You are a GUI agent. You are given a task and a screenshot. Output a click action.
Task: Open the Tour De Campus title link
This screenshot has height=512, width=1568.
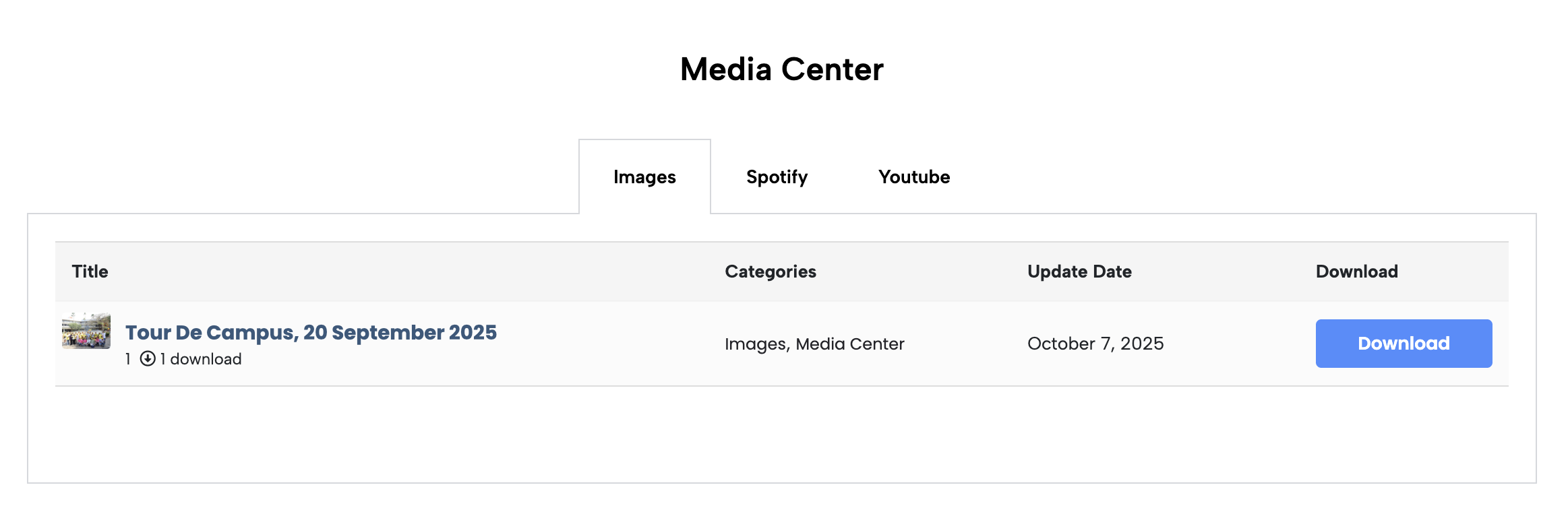pos(311,333)
